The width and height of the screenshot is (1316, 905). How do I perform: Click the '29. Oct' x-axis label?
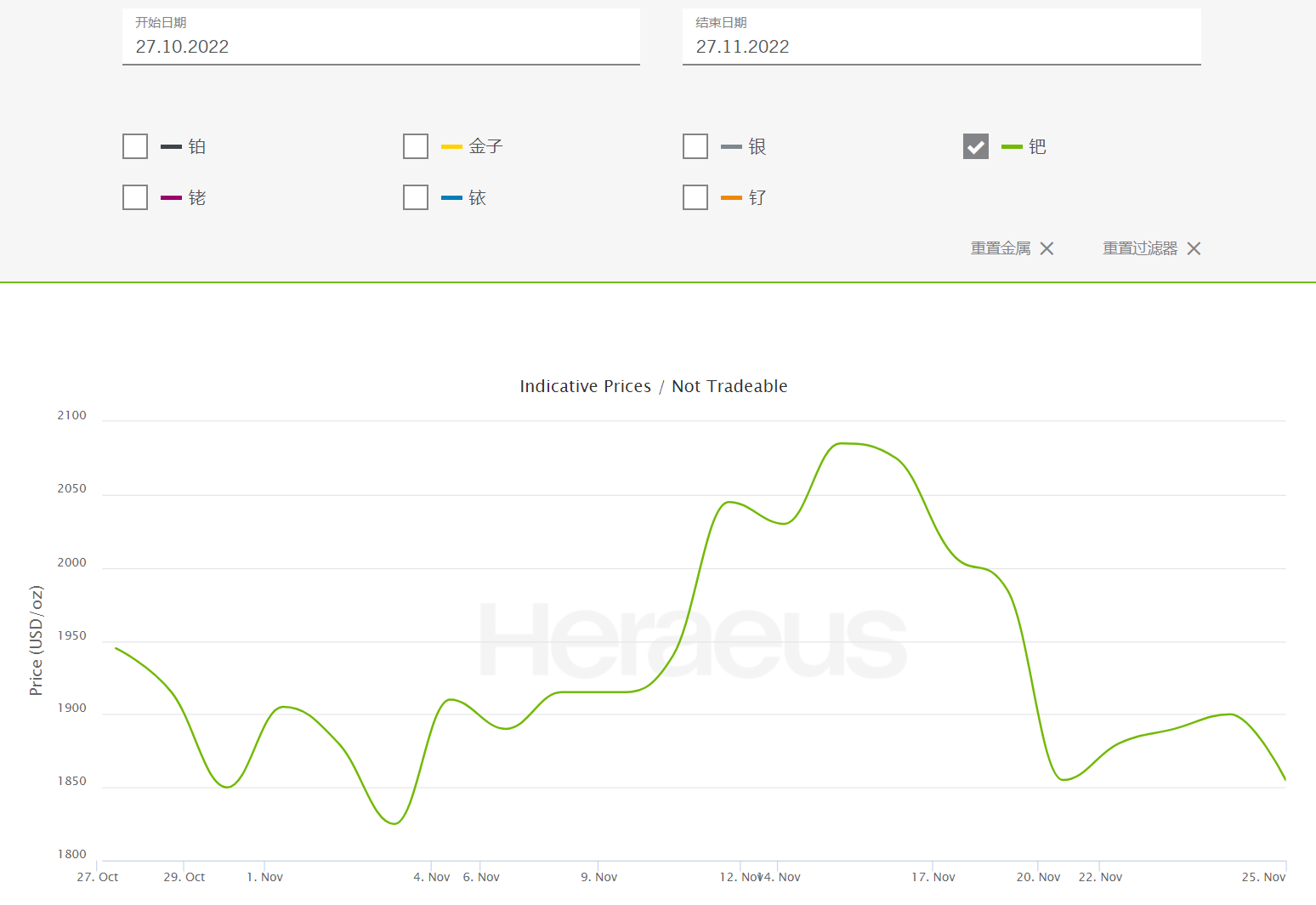(184, 877)
